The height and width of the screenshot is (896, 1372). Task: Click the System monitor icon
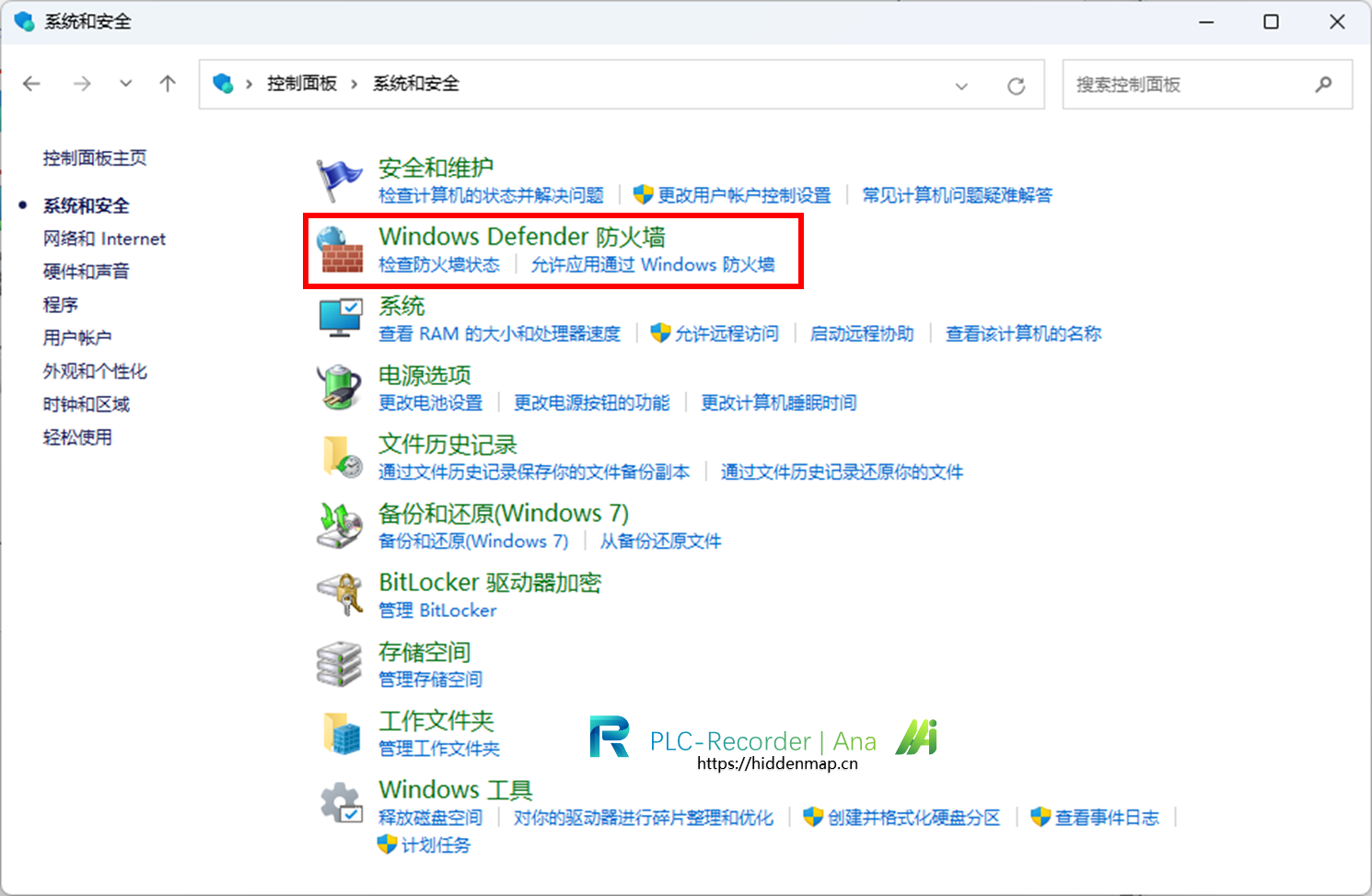click(x=340, y=319)
